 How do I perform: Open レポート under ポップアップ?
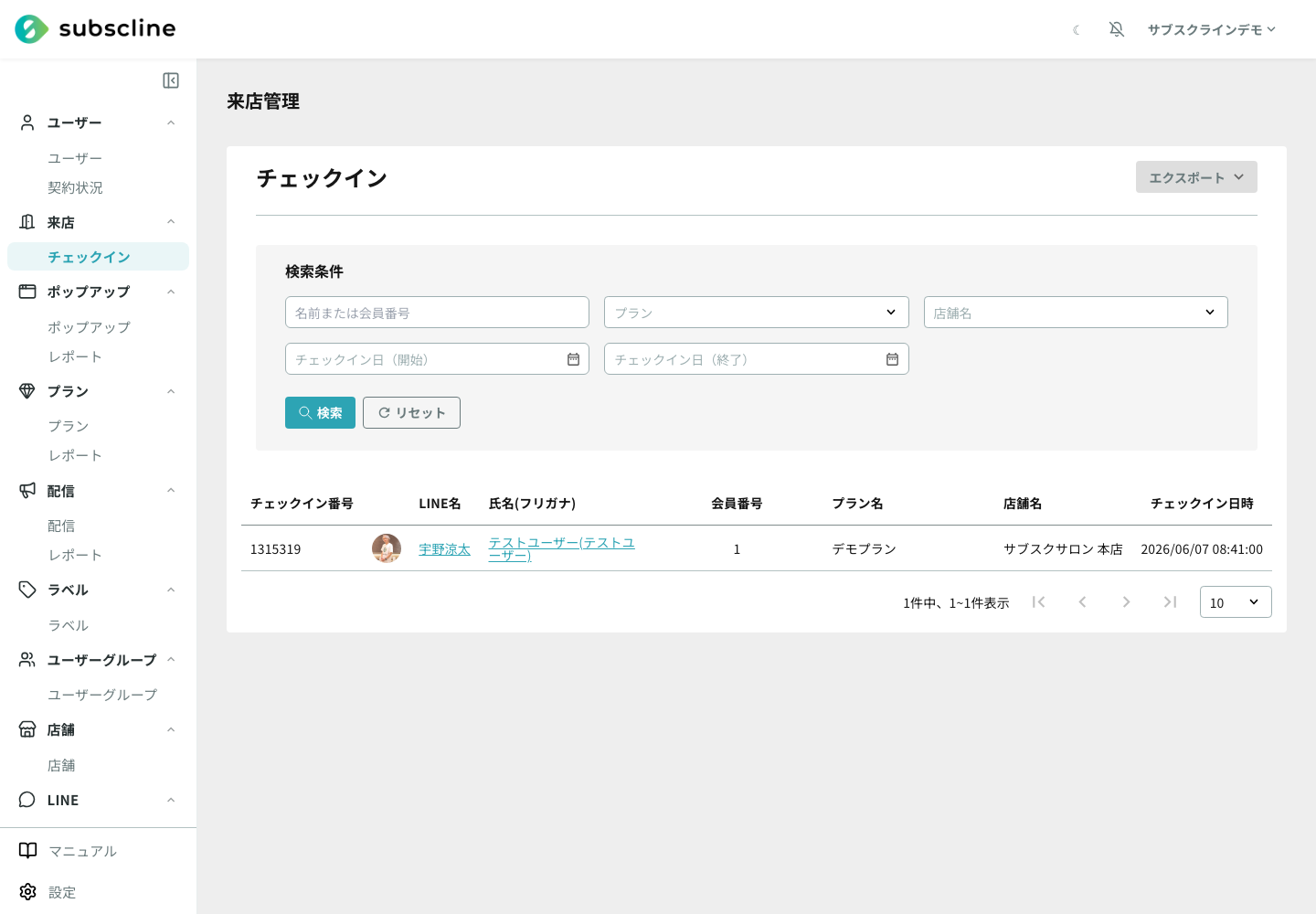point(75,356)
